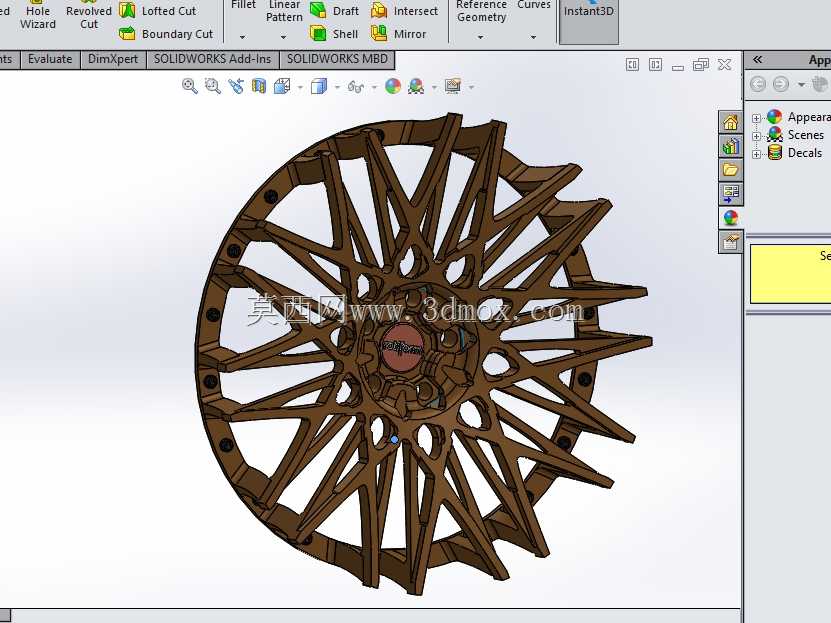Select the Scenes folder in tree
The image size is (831, 623).
[795, 135]
